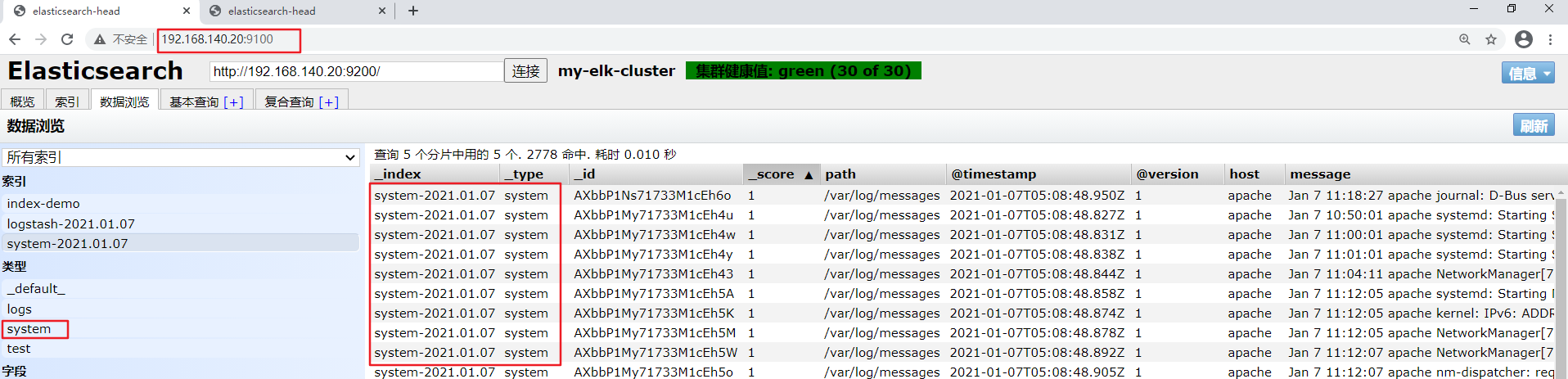Select system-2021.01.07 in index list
The height and width of the screenshot is (379, 1568).
pyautogui.click(x=181, y=243)
